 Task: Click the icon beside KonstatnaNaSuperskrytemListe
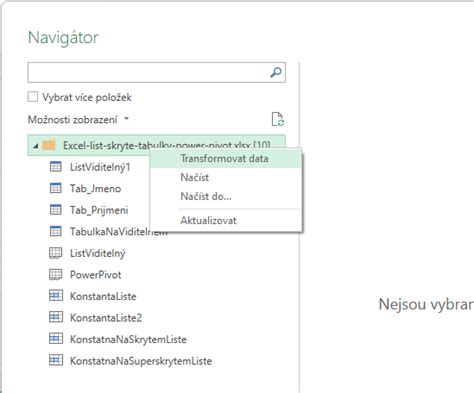[x=56, y=360]
